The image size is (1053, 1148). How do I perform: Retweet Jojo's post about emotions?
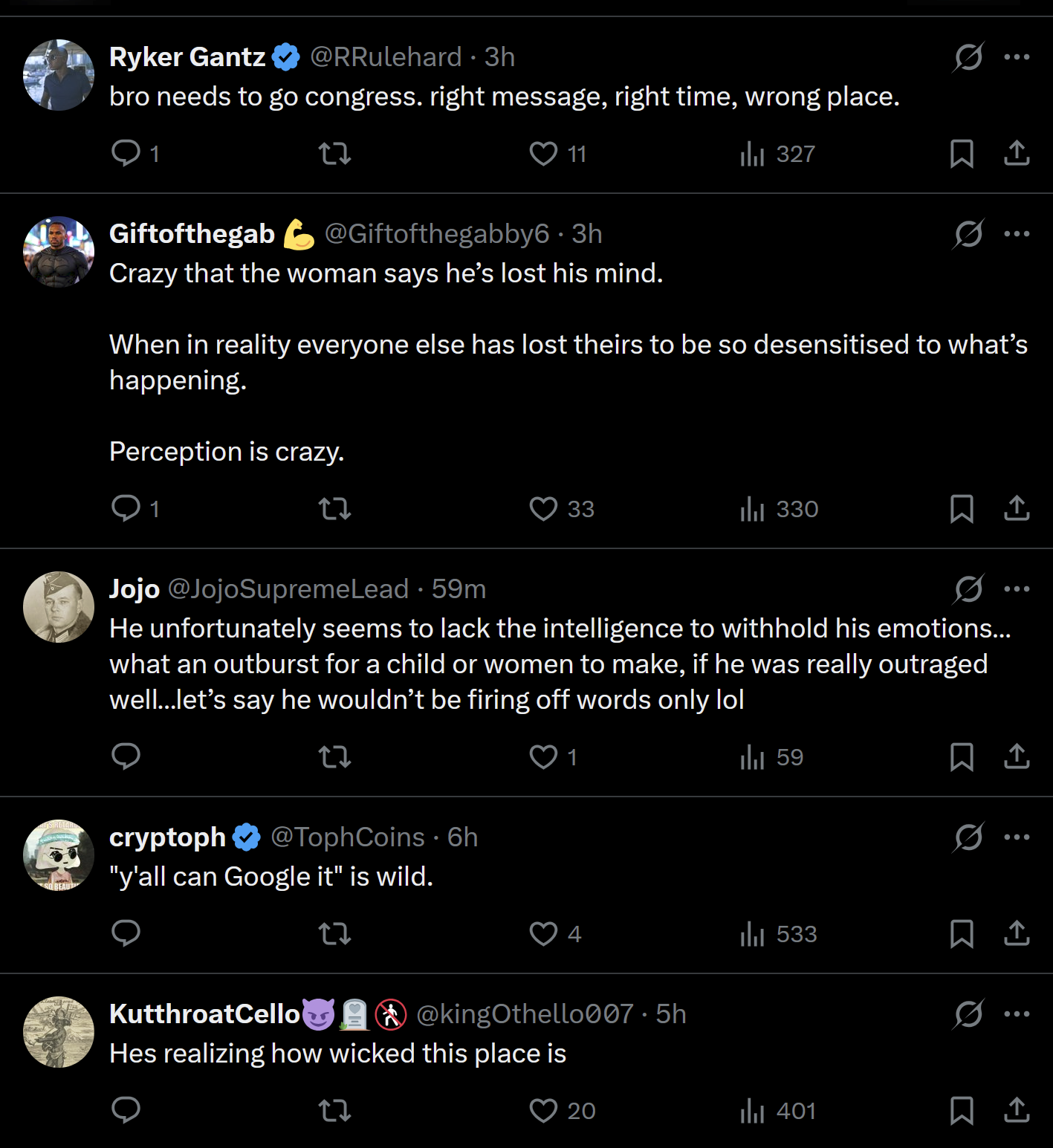point(334,756)
